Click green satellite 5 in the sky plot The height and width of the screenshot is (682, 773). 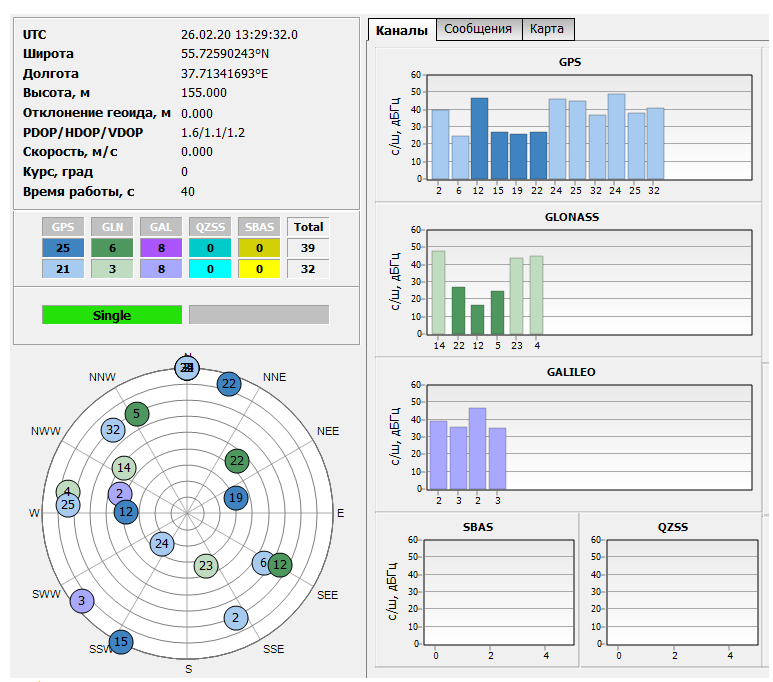point(138,413)
